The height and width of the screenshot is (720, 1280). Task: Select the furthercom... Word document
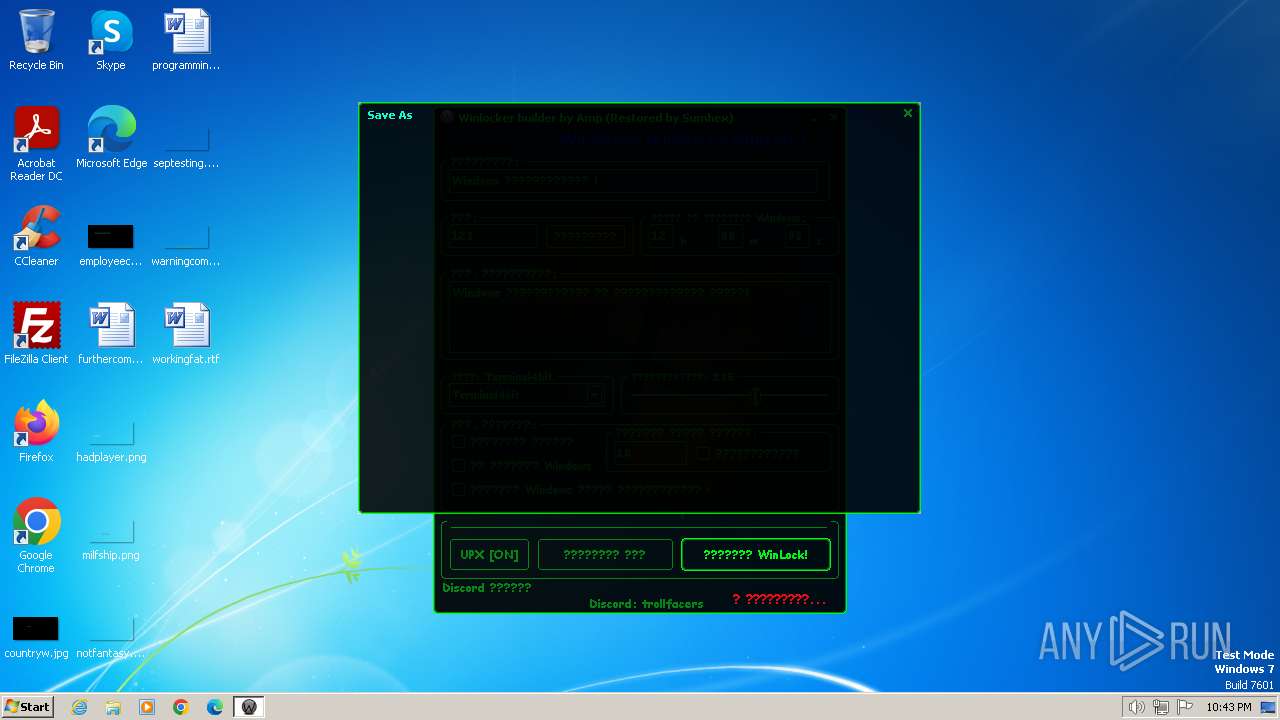click(x=111, y=335)
